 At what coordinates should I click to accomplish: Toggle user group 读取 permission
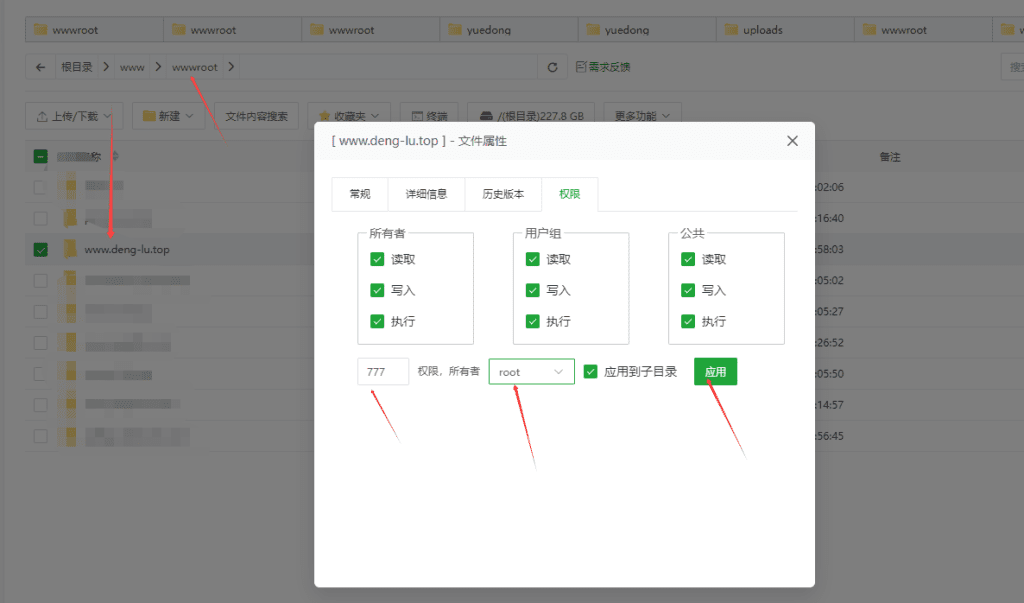pos(532,259)
